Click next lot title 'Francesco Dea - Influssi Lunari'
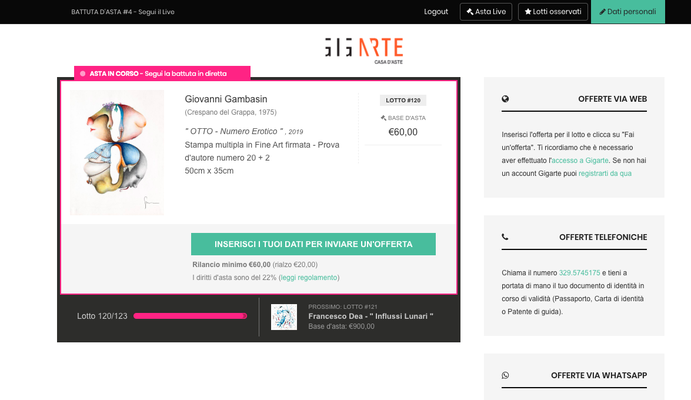This screenshot has width=691, height=400. click(371, 316)
